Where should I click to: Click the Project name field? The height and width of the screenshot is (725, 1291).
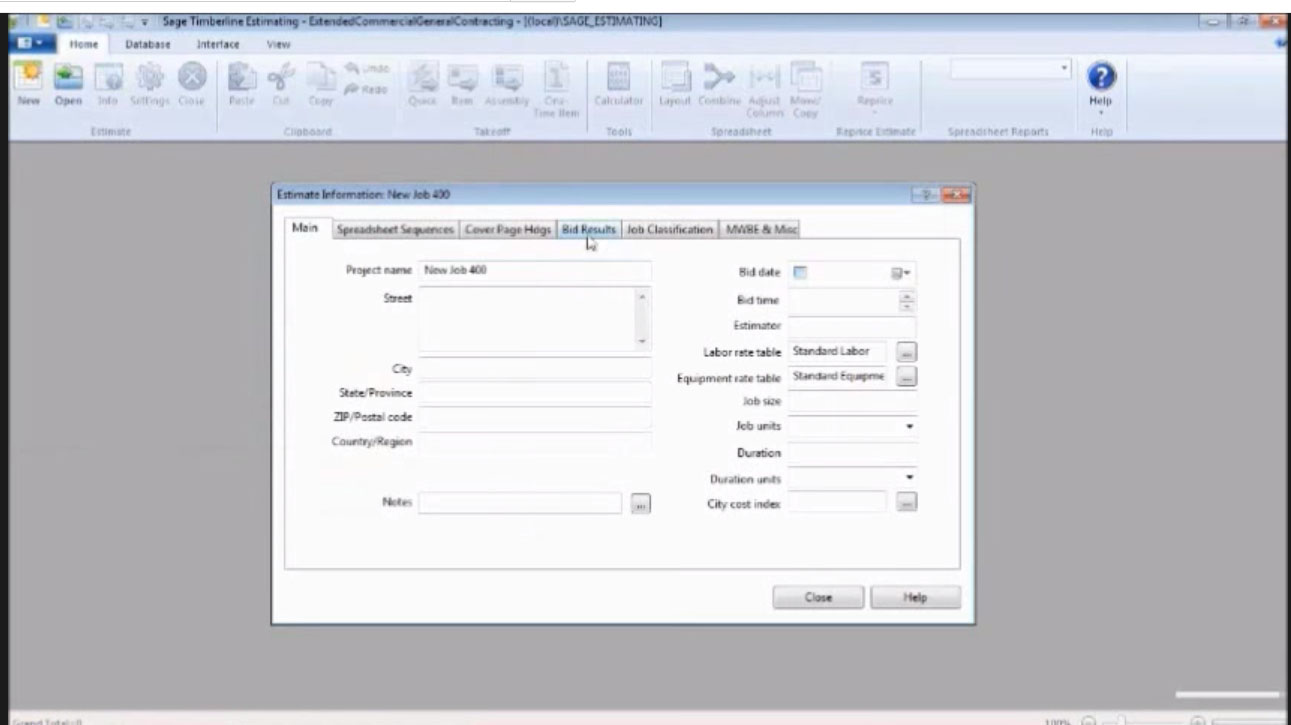tap(535, 271)
